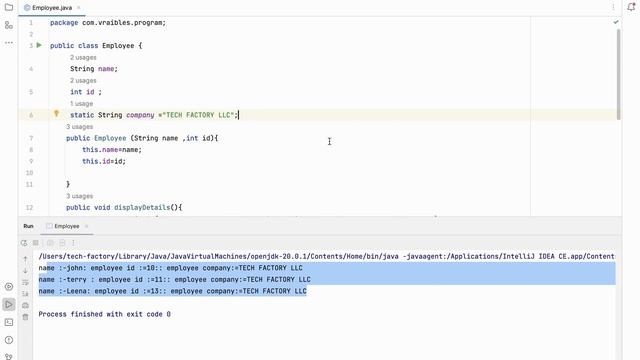
Task: Open the Git tool window icon
Action: [x=9, y=356]
